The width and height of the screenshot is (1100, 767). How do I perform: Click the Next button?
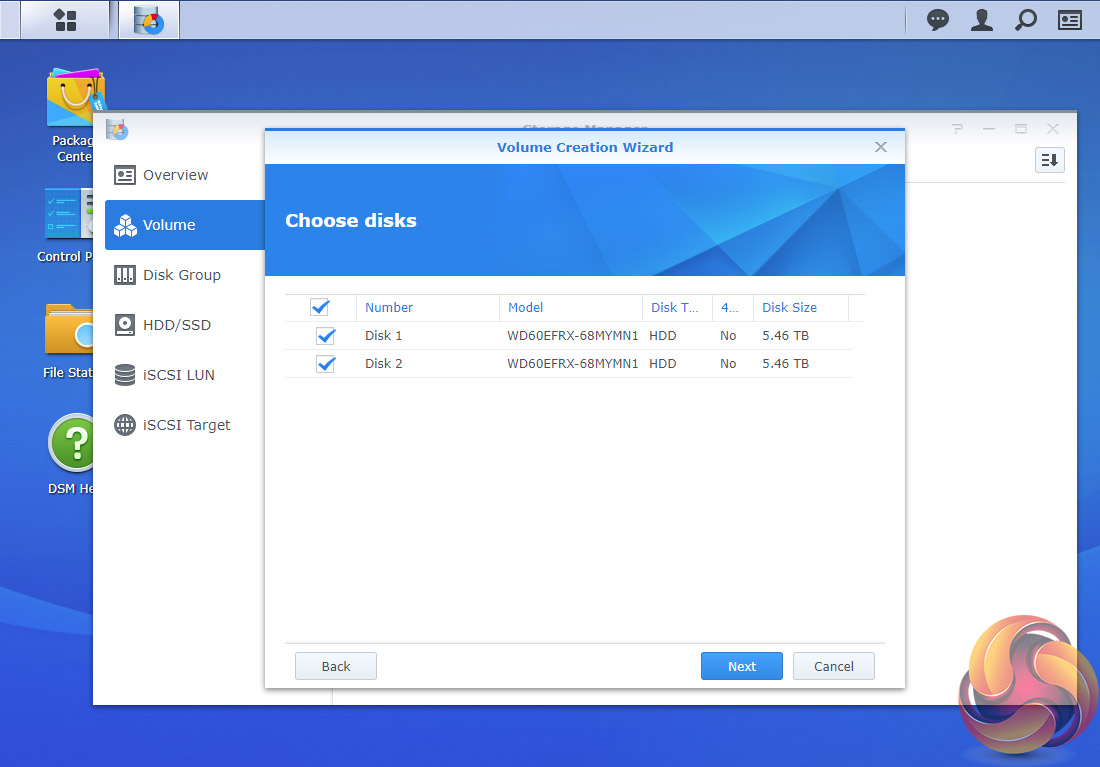click(x=742, y=666)
